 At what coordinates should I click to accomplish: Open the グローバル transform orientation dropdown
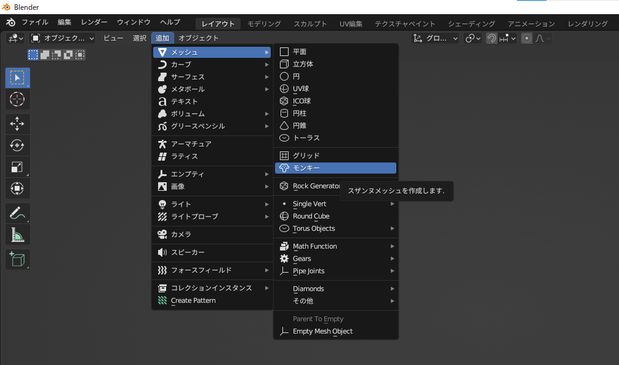(x=435, y=38)
